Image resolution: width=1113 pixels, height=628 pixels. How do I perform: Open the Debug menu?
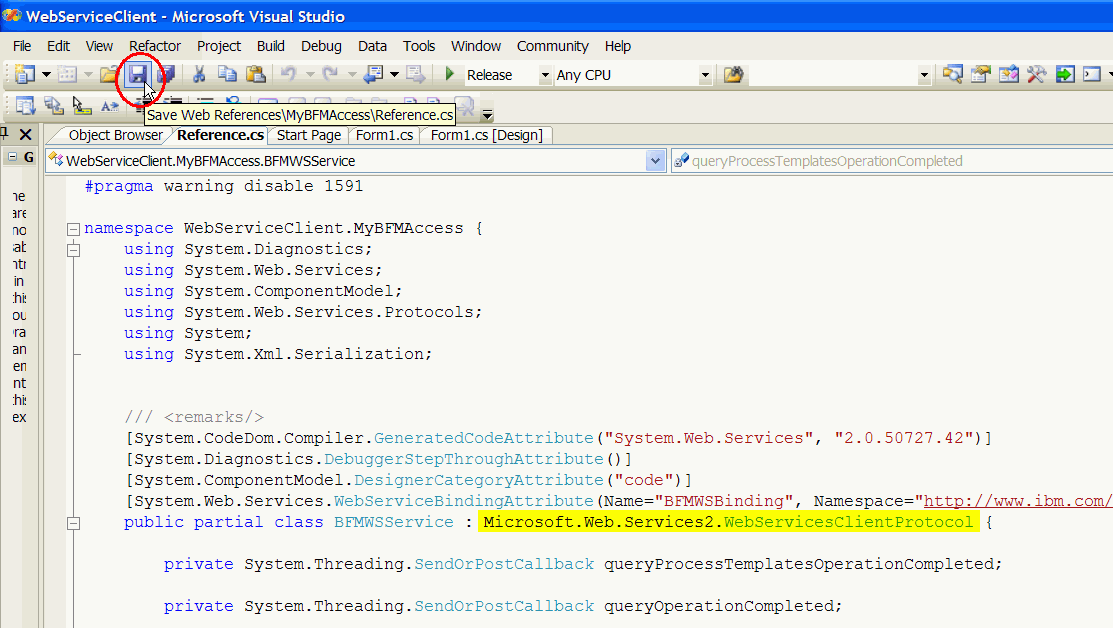[321, 46]
